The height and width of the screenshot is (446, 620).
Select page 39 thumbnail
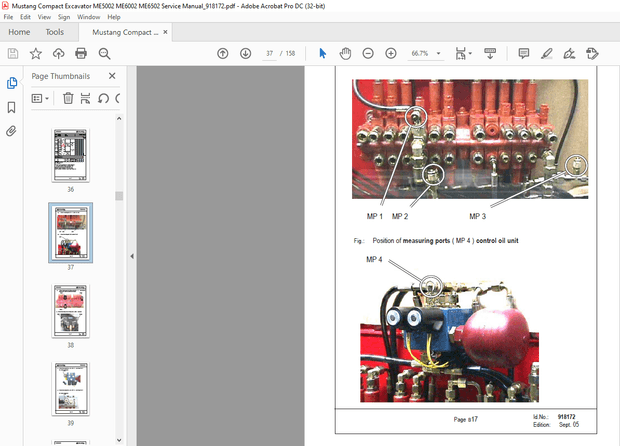pyautogui.click(x=70, y=389)
